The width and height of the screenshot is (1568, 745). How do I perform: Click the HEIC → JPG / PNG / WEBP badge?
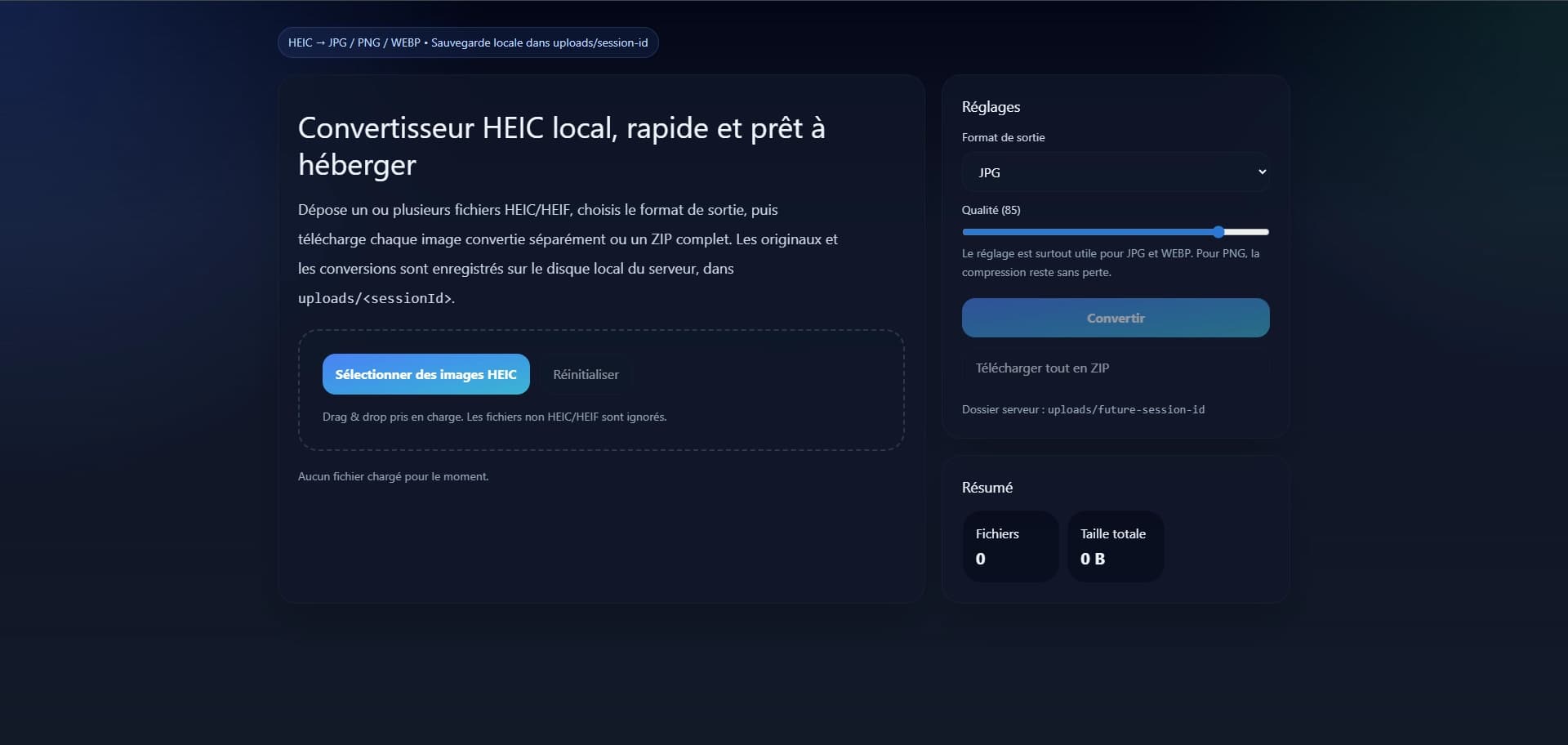point(468,42)
